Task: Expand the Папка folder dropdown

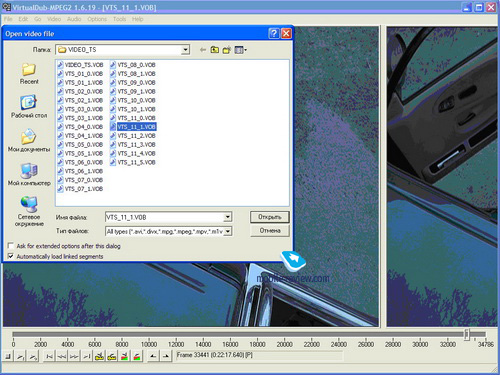Action: tap(185, 50)
